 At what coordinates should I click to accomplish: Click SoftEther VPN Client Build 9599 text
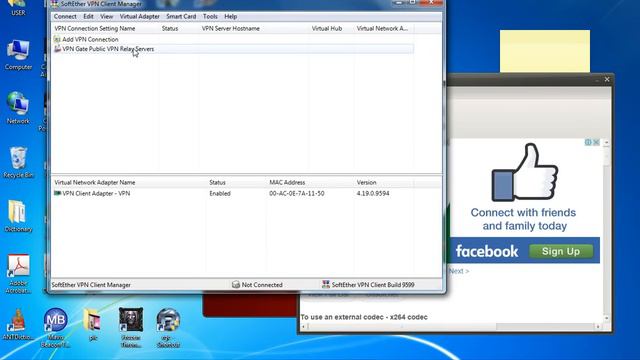click(x=373, y=285)
